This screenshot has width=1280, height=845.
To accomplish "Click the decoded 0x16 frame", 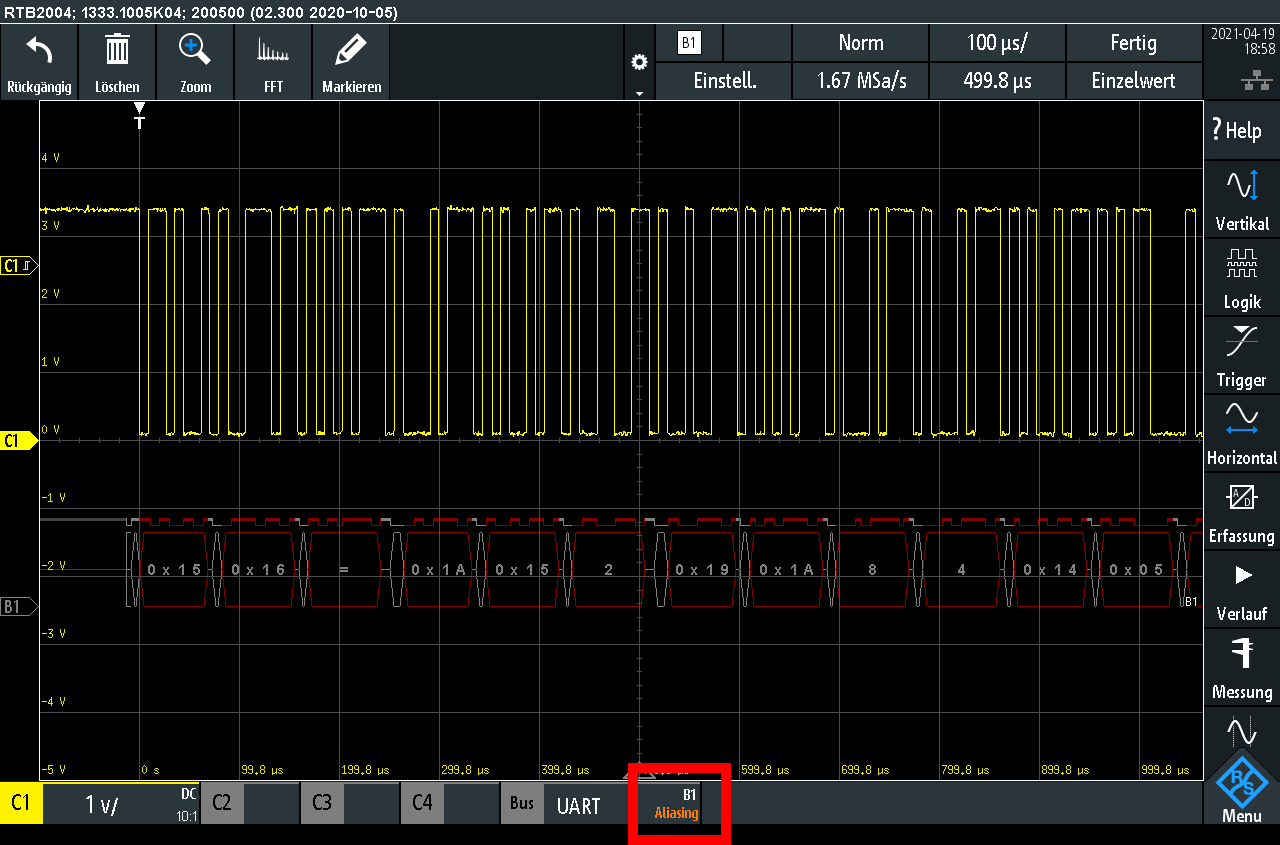I will point(258,569).
